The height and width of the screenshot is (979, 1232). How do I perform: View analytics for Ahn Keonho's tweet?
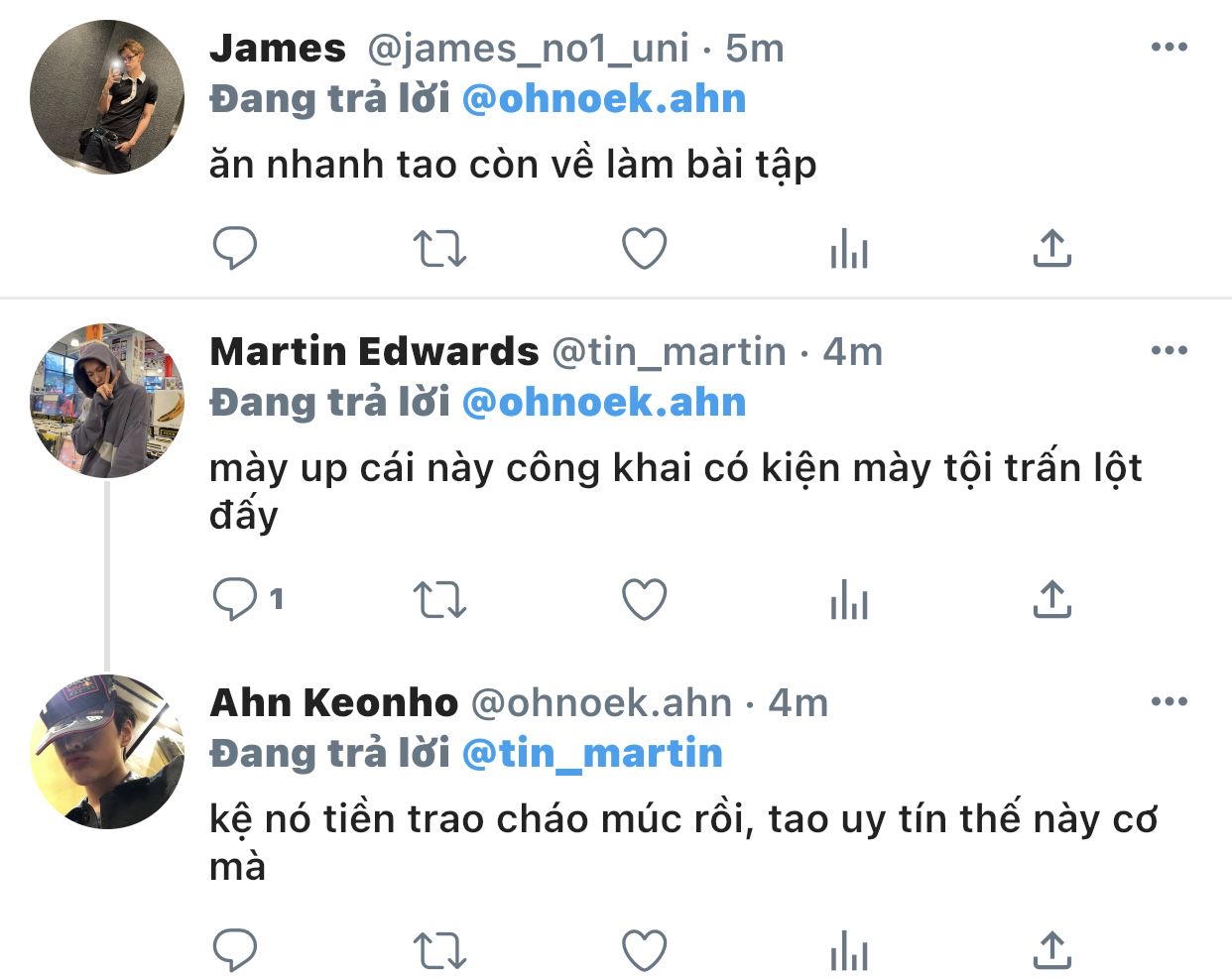tap(849, 950)
